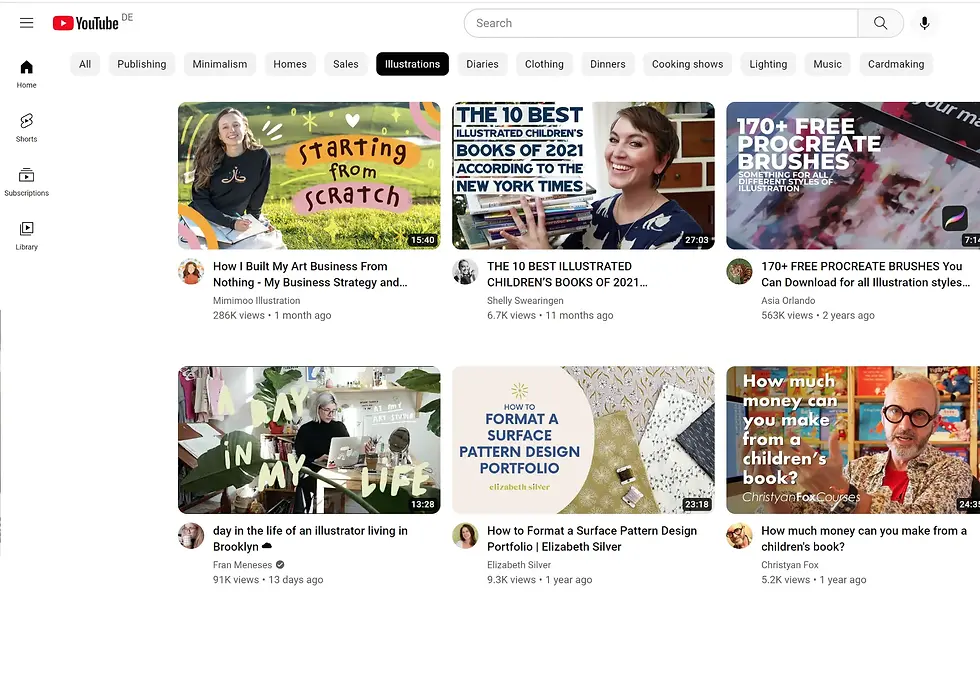
Task: Open Library from sidebar
Action: tap(26, 236)
